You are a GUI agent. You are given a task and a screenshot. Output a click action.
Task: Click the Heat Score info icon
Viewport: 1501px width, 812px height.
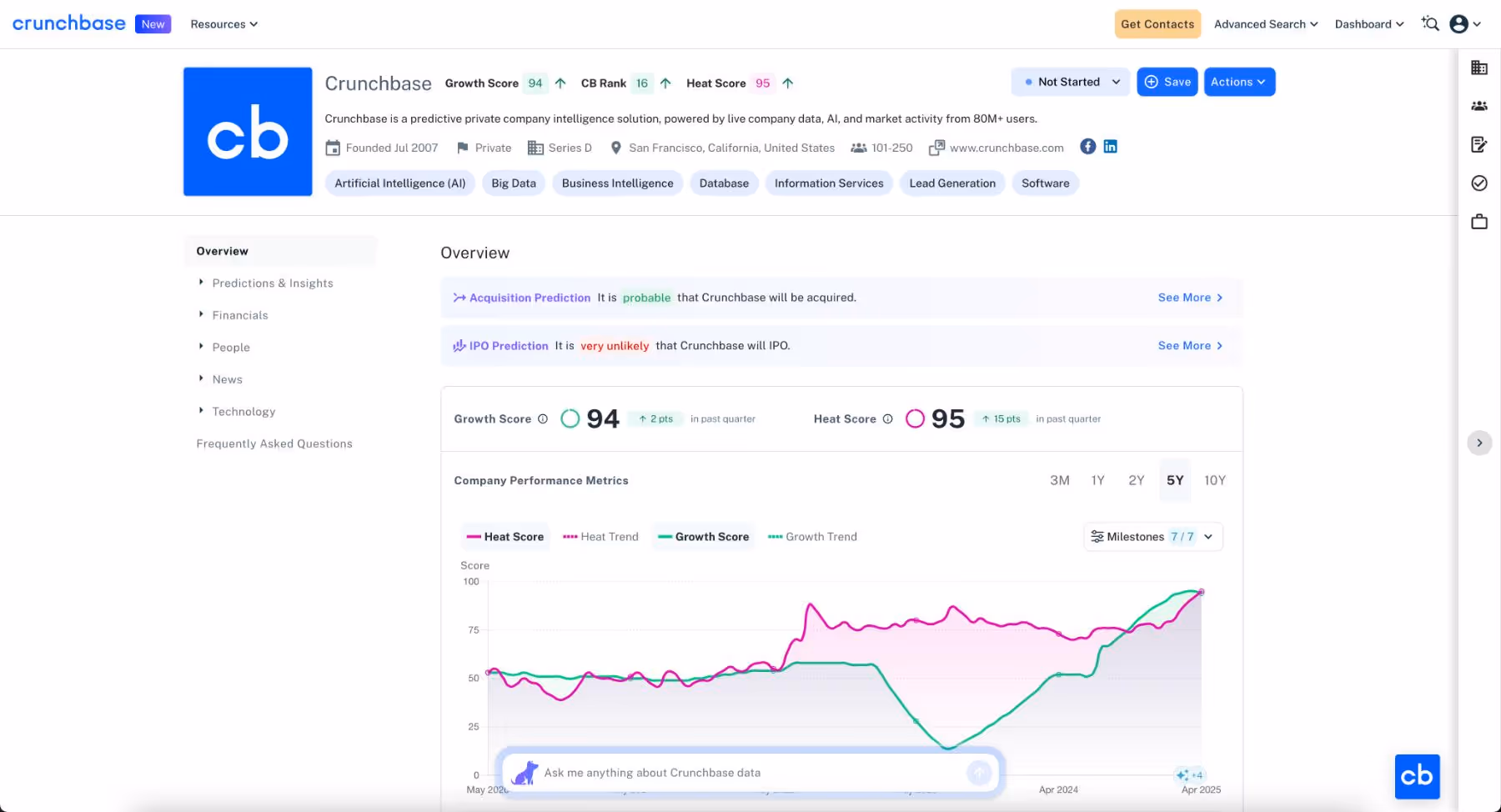(888, 419)
